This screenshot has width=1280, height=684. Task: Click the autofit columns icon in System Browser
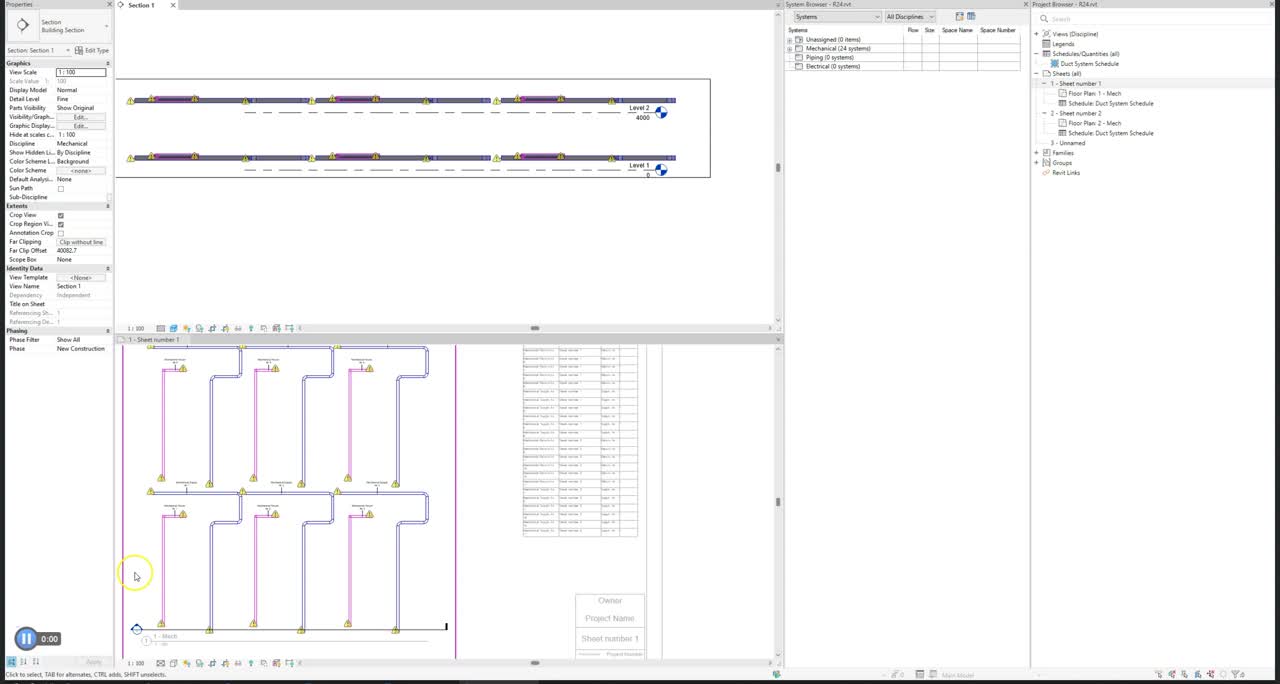tap(970, 17)
